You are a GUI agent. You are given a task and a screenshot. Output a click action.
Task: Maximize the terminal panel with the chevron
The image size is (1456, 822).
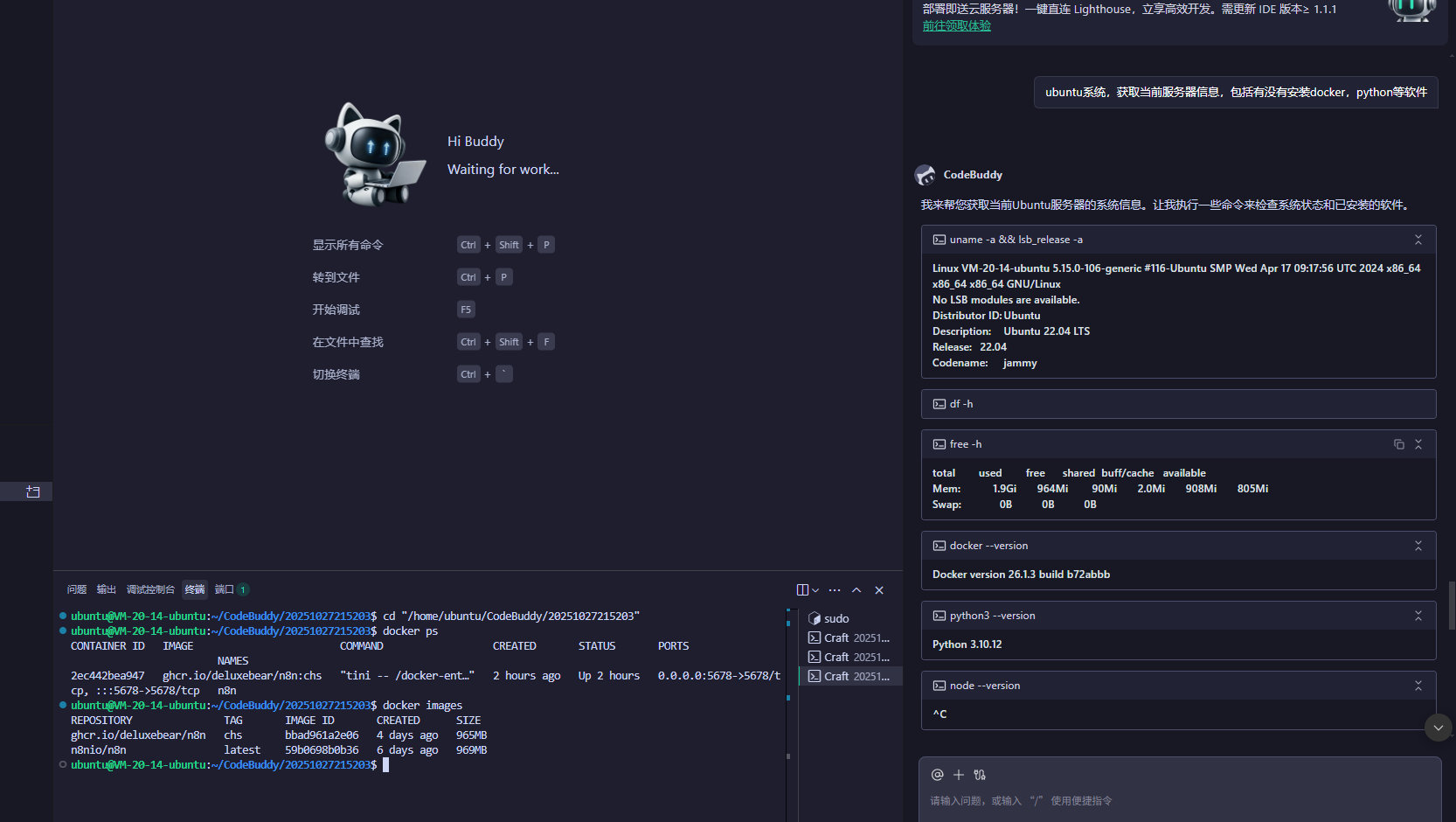pyautogui.click(x=856, y=590)
